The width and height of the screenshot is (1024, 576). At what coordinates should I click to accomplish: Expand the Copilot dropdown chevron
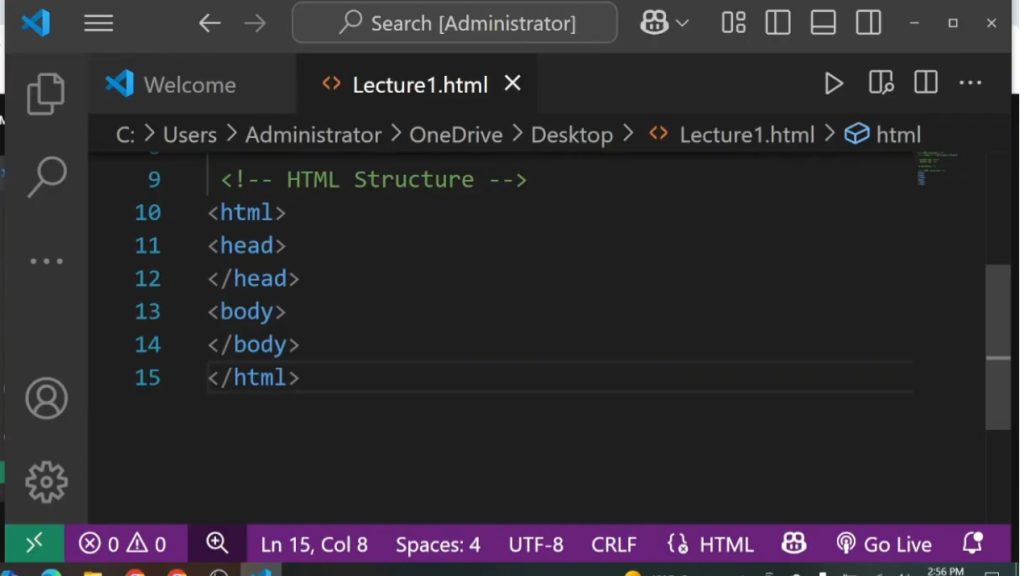682,24
